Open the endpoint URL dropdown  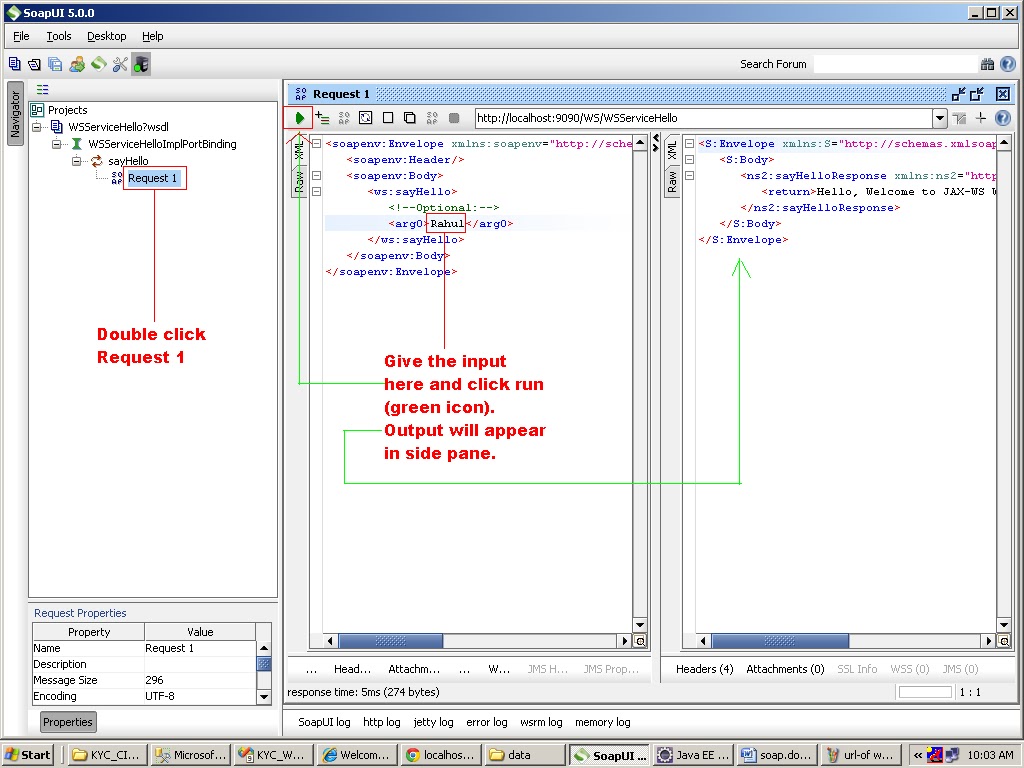[940, 117]
